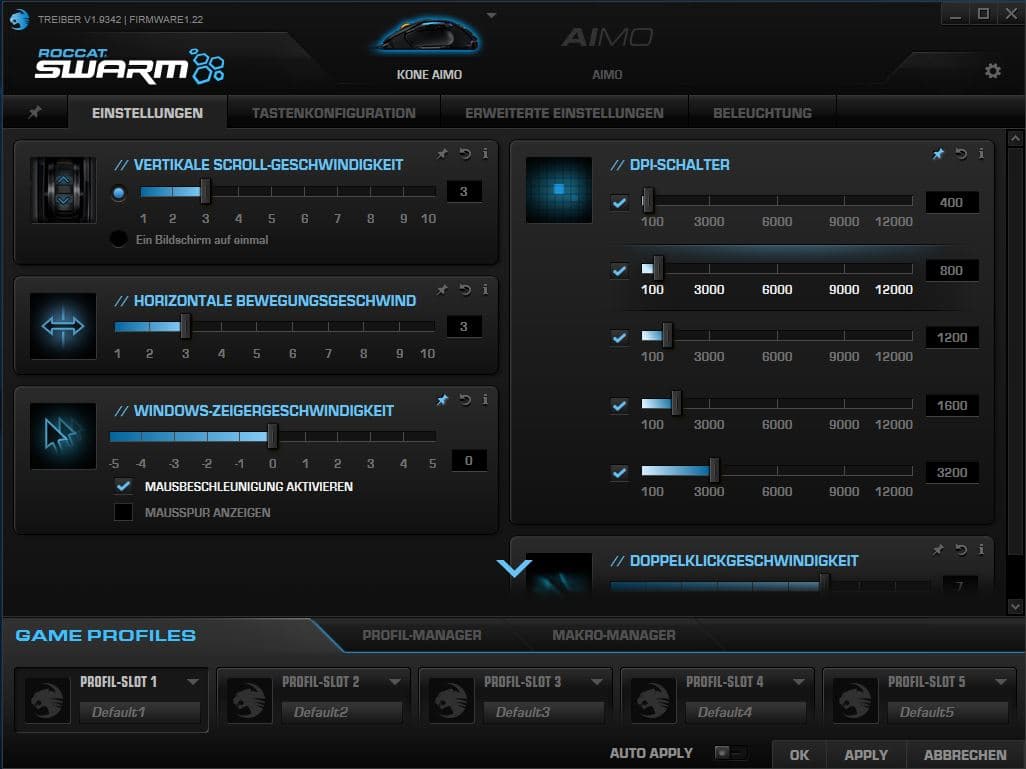
Task: Open the settings gear icon
Action: (x=992, y=71)
